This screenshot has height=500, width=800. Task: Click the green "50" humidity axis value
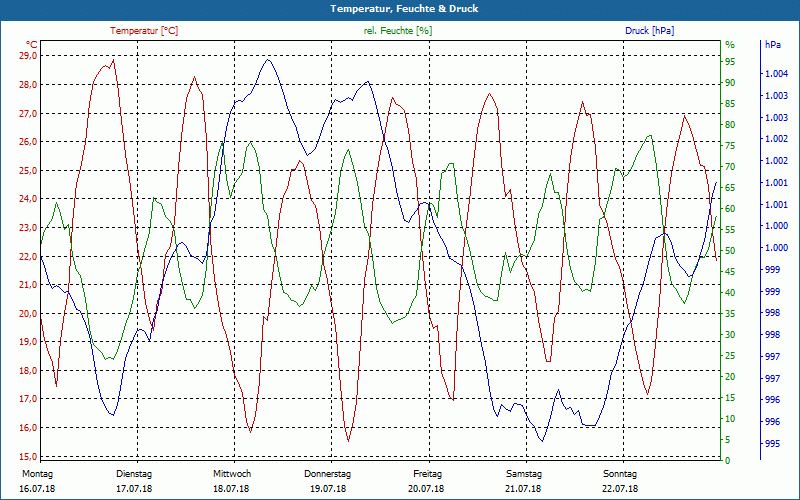(730, 251)
